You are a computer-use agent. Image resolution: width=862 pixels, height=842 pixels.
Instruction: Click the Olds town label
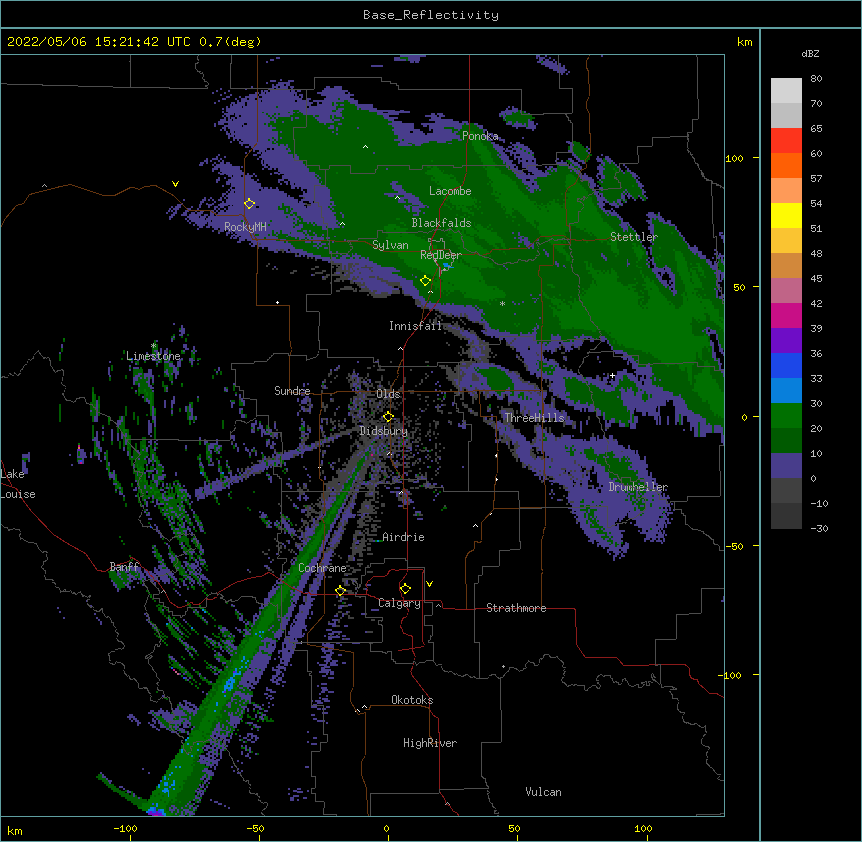388,394
